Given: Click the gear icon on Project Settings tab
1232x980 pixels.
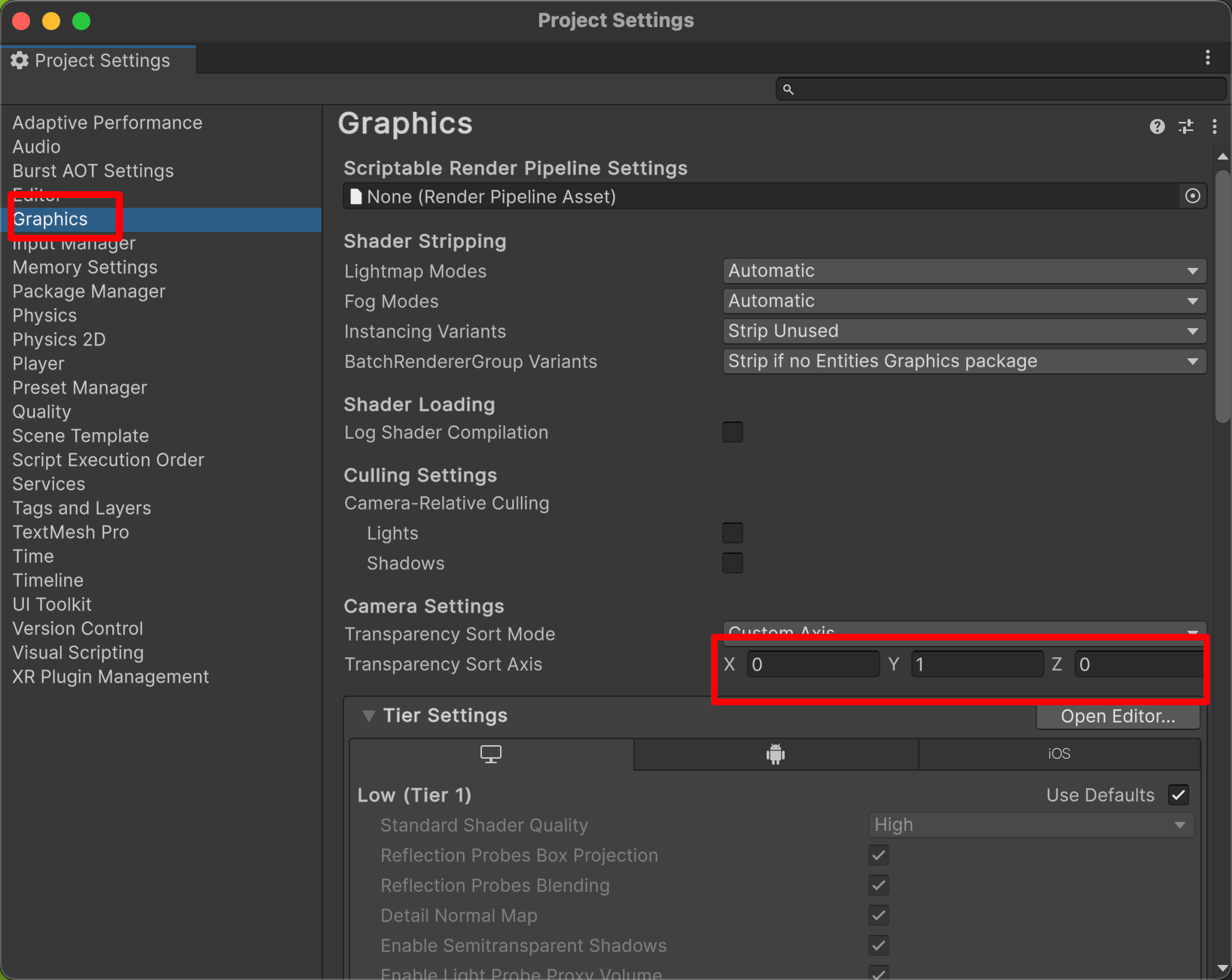Looking at the screenshot, I should (20, 60).
